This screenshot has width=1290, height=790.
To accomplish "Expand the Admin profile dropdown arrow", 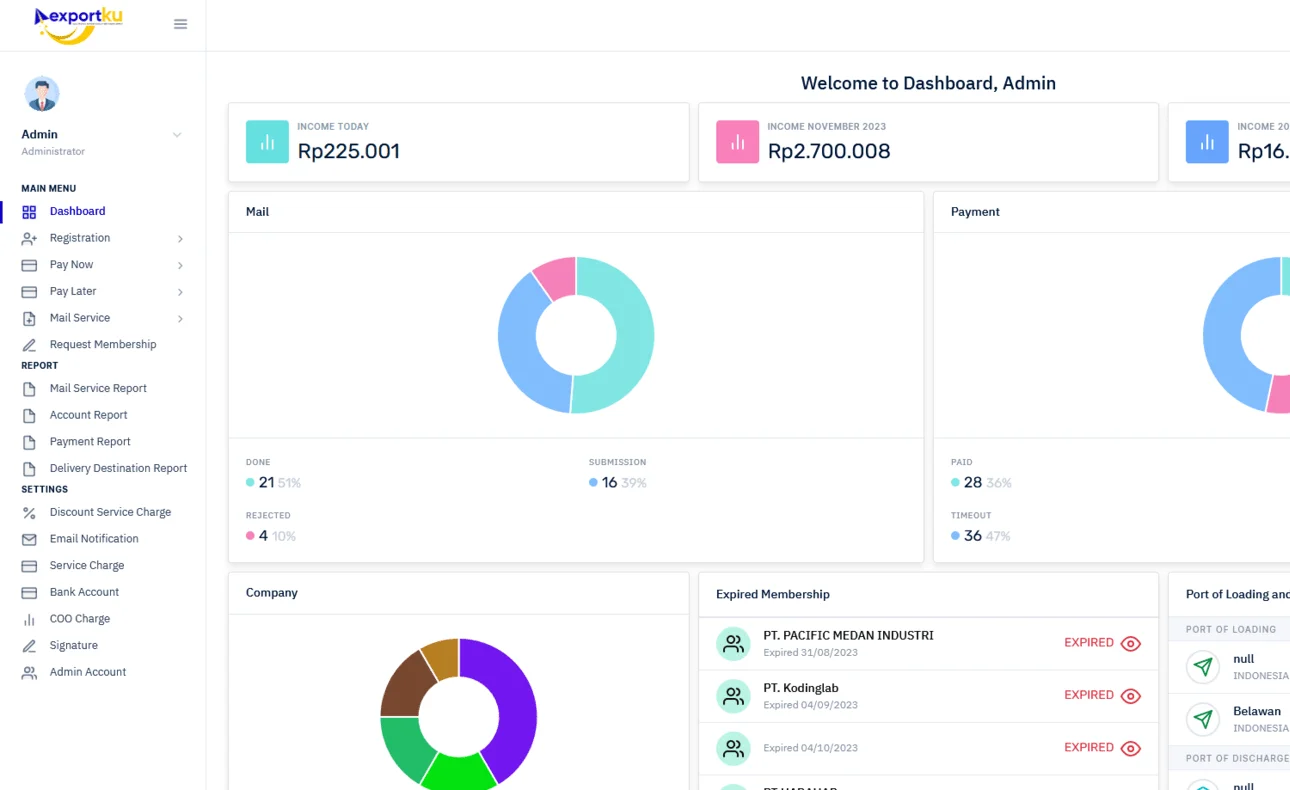I will click(x=177, y=135).
